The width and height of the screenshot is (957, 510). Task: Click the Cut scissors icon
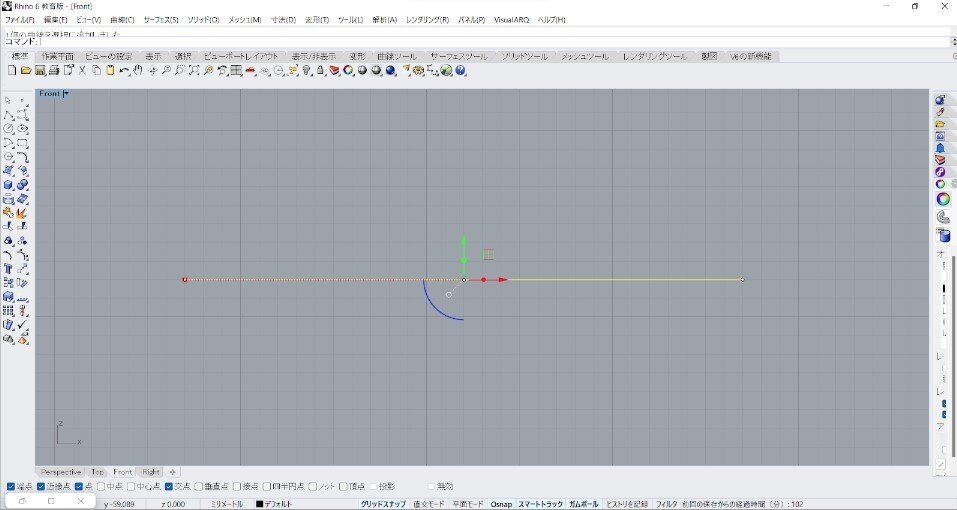pos(82,70)
